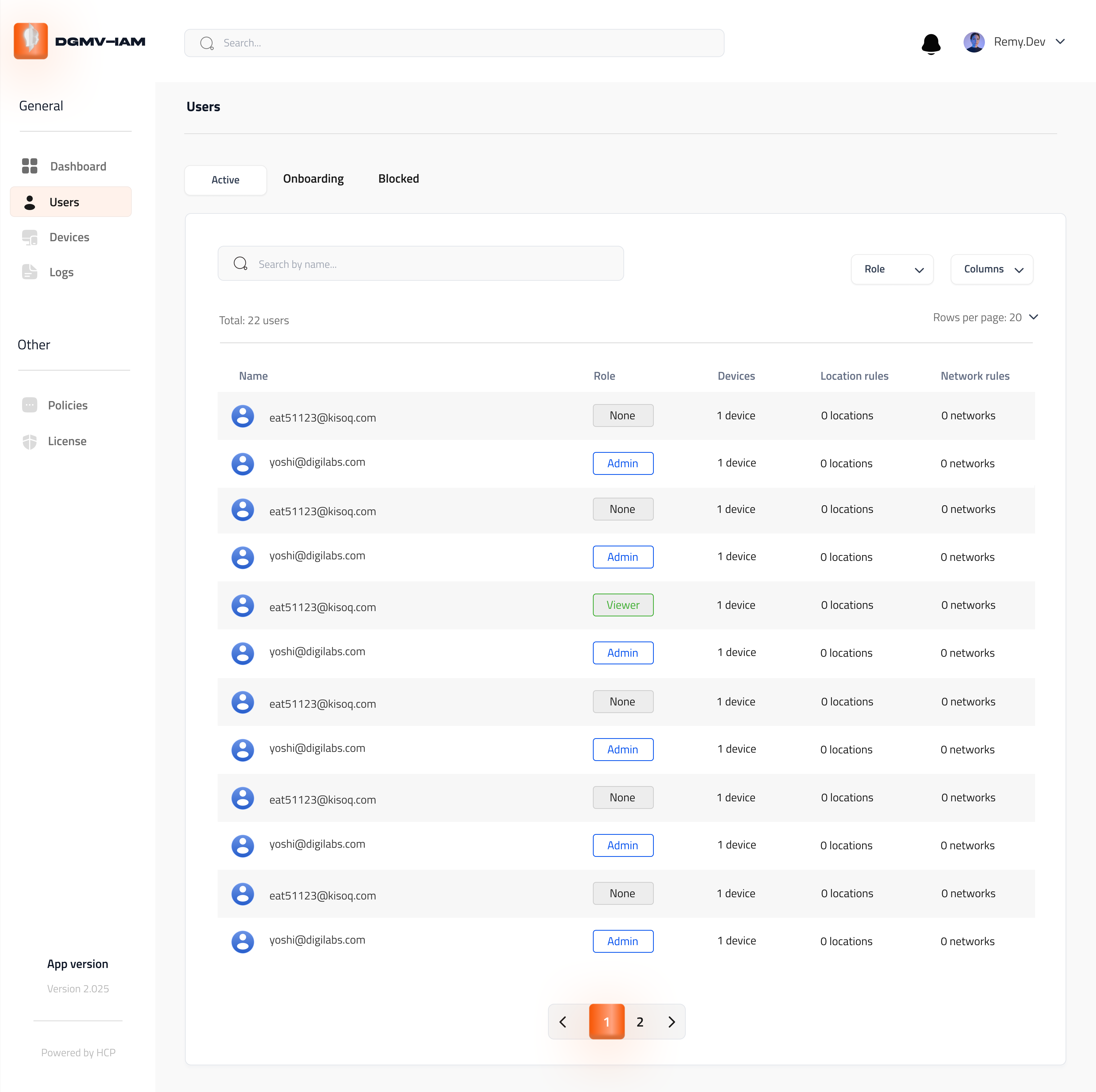The height and width of the screenshot is (1092, 1096).
Task: Open the Columns dropdown
Action: pos(992,269)
